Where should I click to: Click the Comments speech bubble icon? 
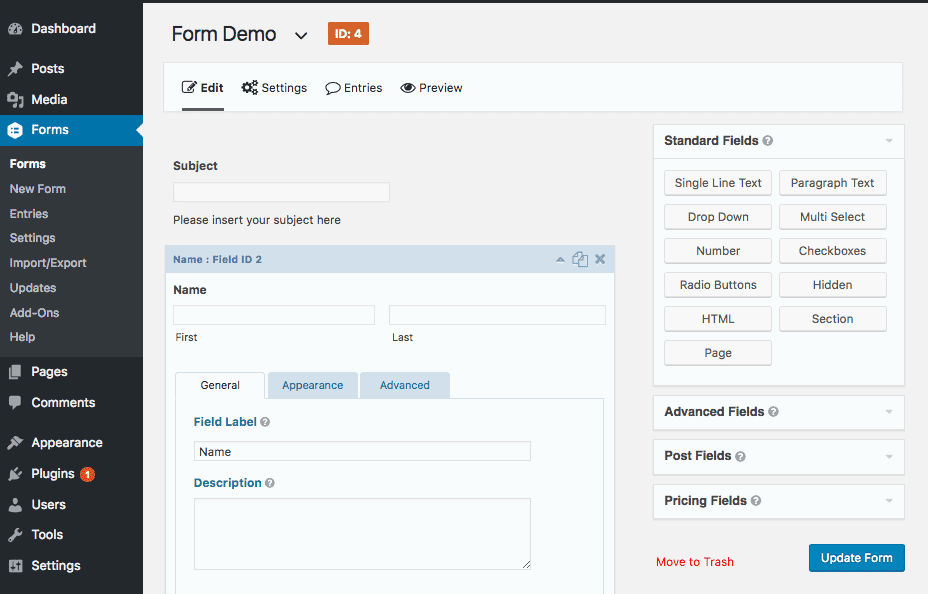[15, 402]
